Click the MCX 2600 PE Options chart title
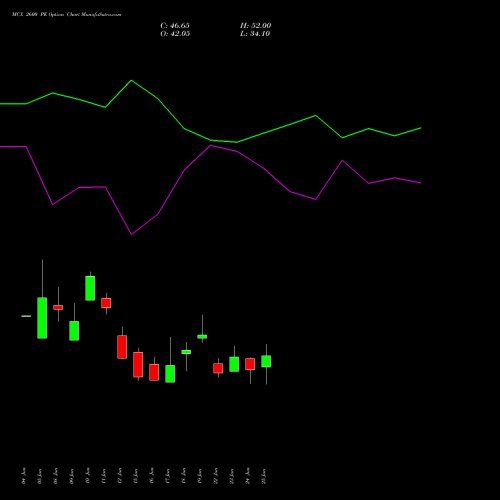This screenshot has height=500, width=500. tap(67, 15)
